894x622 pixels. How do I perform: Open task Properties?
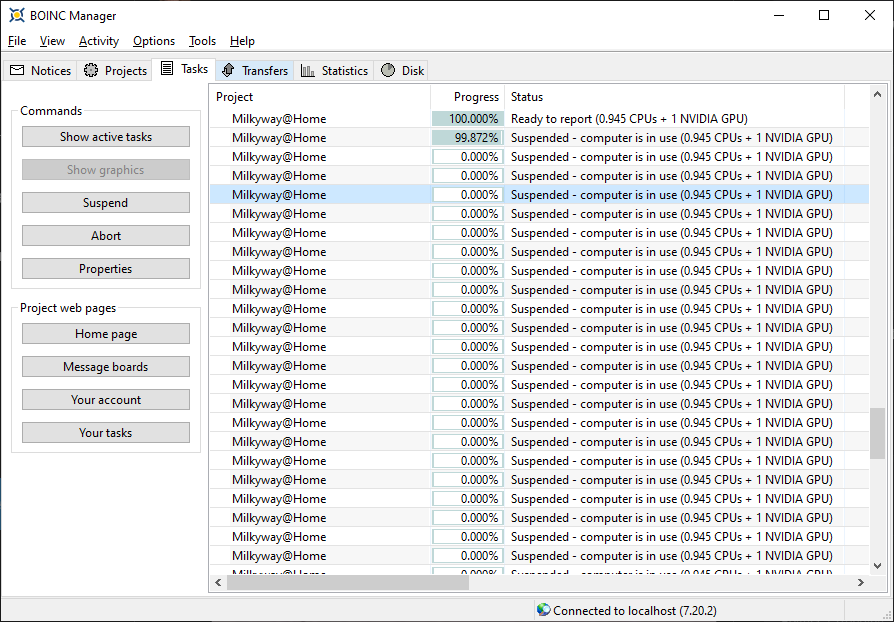[106, 269]
